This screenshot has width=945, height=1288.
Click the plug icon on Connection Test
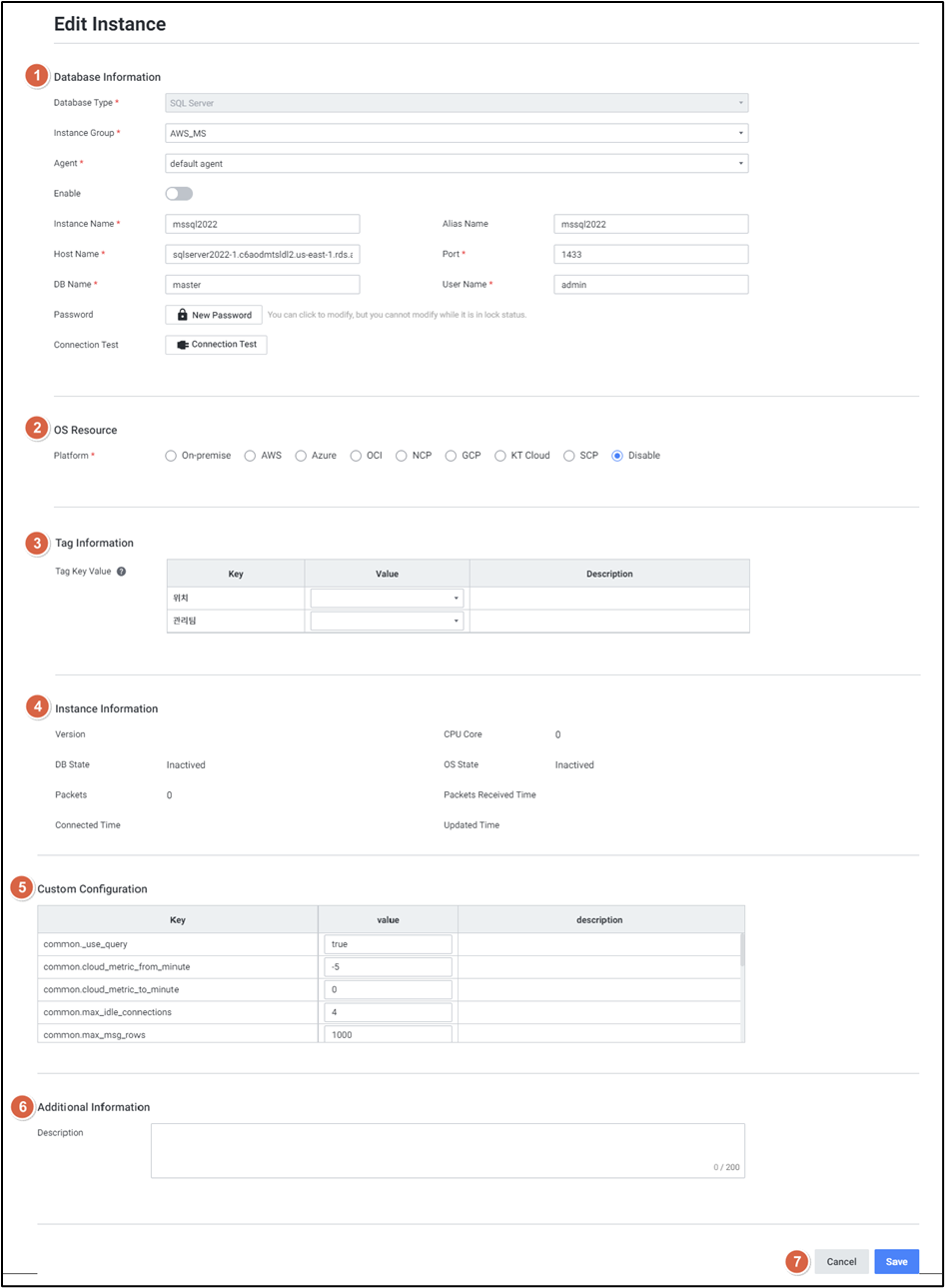[x=183, y=345]
